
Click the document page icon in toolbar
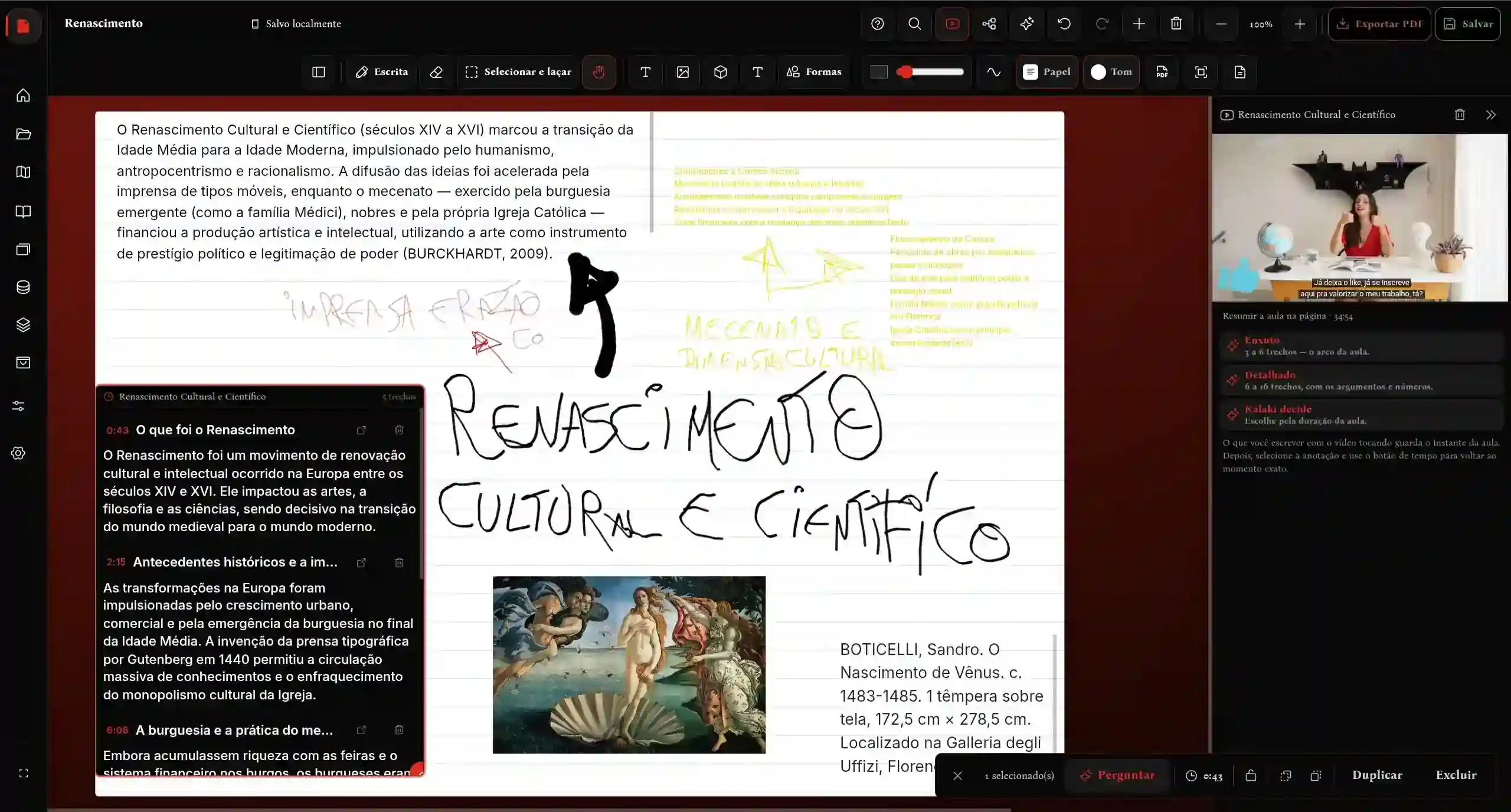(1240, 72)
